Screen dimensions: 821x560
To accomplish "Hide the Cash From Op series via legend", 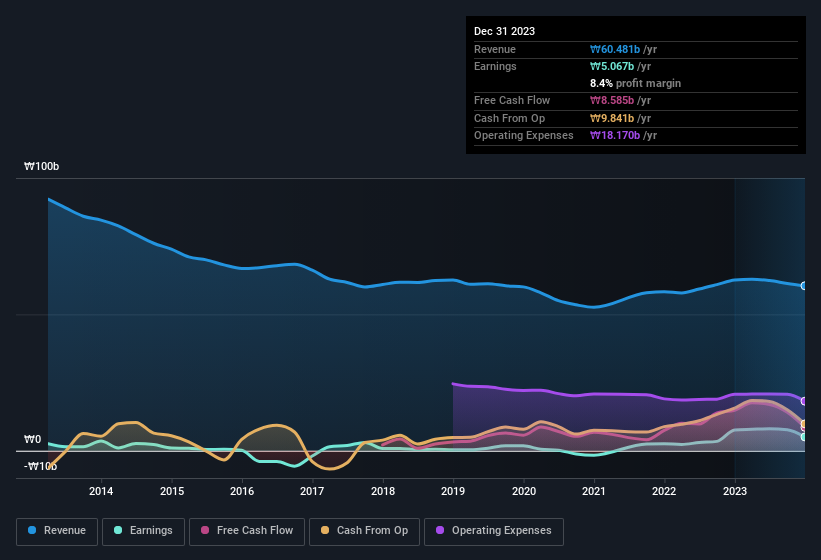I will 363,531.
